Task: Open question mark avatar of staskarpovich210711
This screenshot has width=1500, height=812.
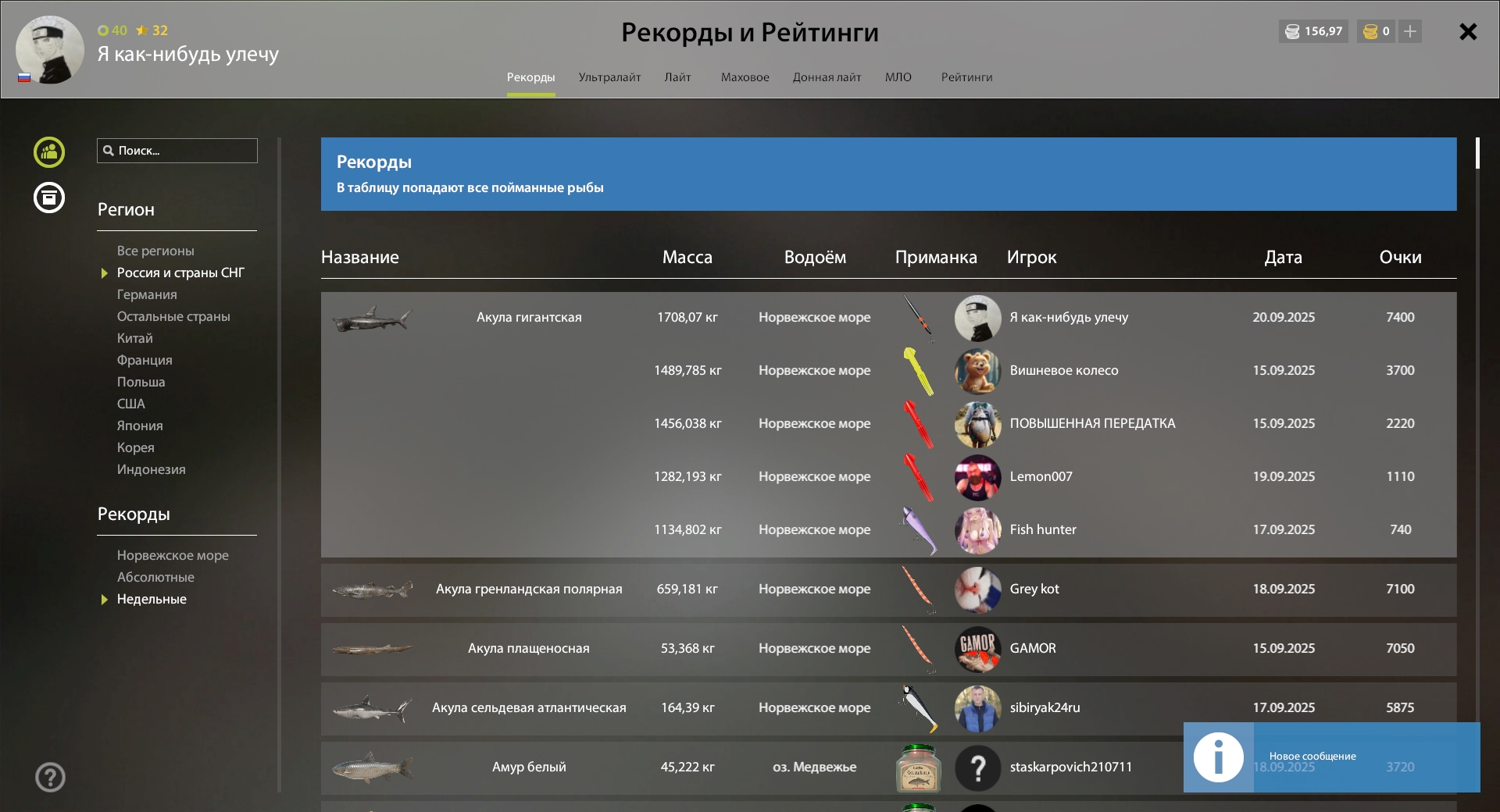Action: [x=977, y=767]
